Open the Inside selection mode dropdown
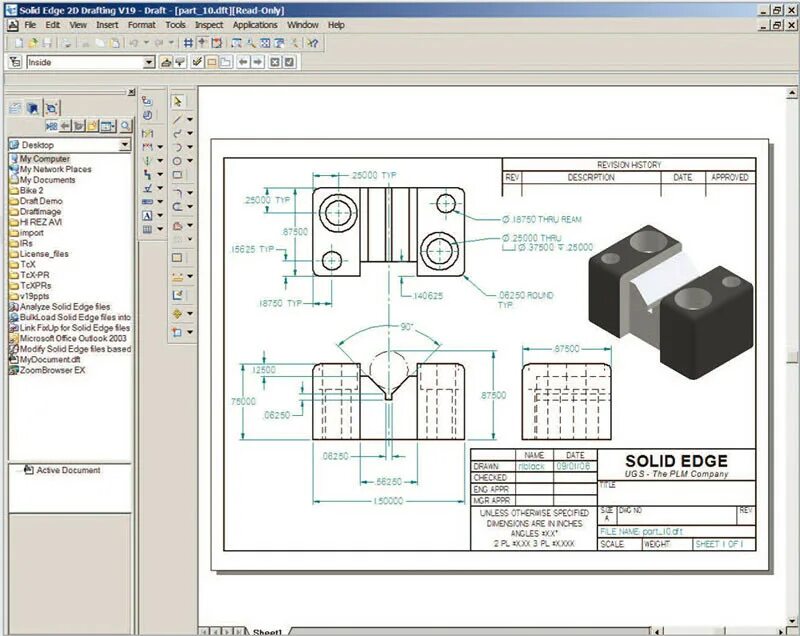 pos(148,62)
